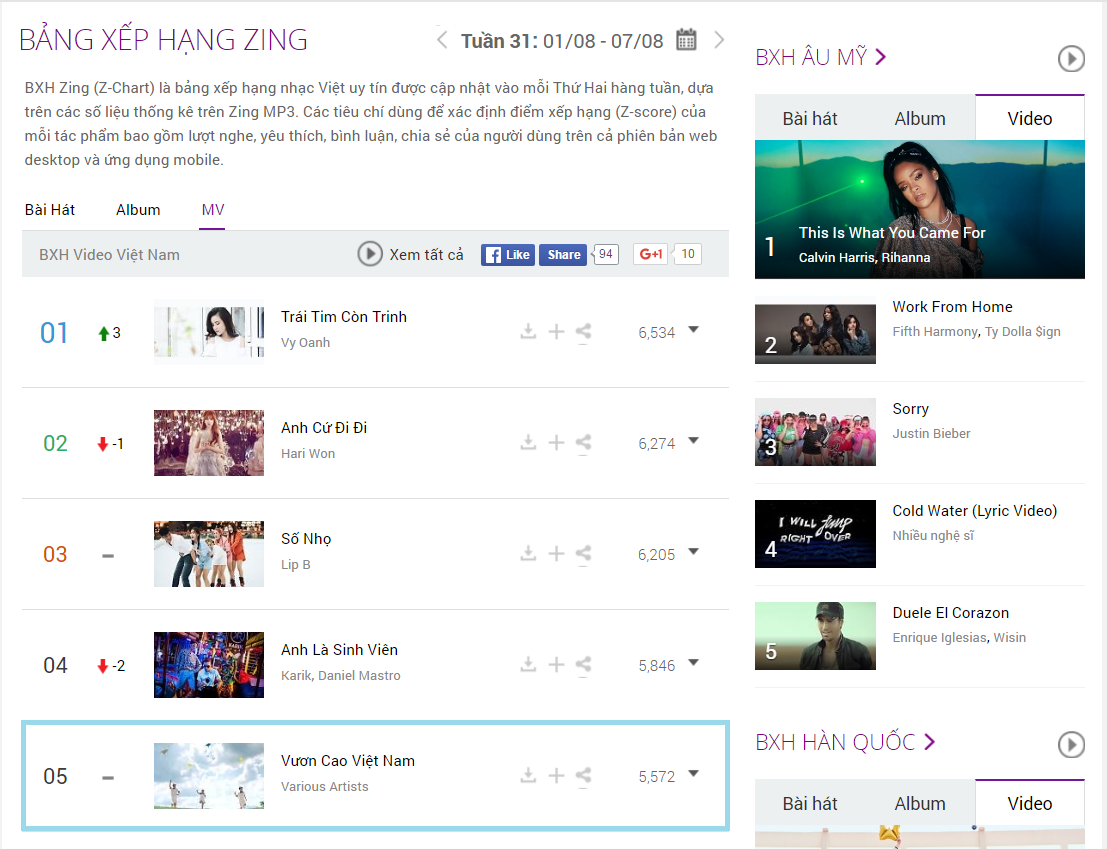Switch to Album tab in BXH Âu Mỹ

pyautogui.click(x=920, y=119)
